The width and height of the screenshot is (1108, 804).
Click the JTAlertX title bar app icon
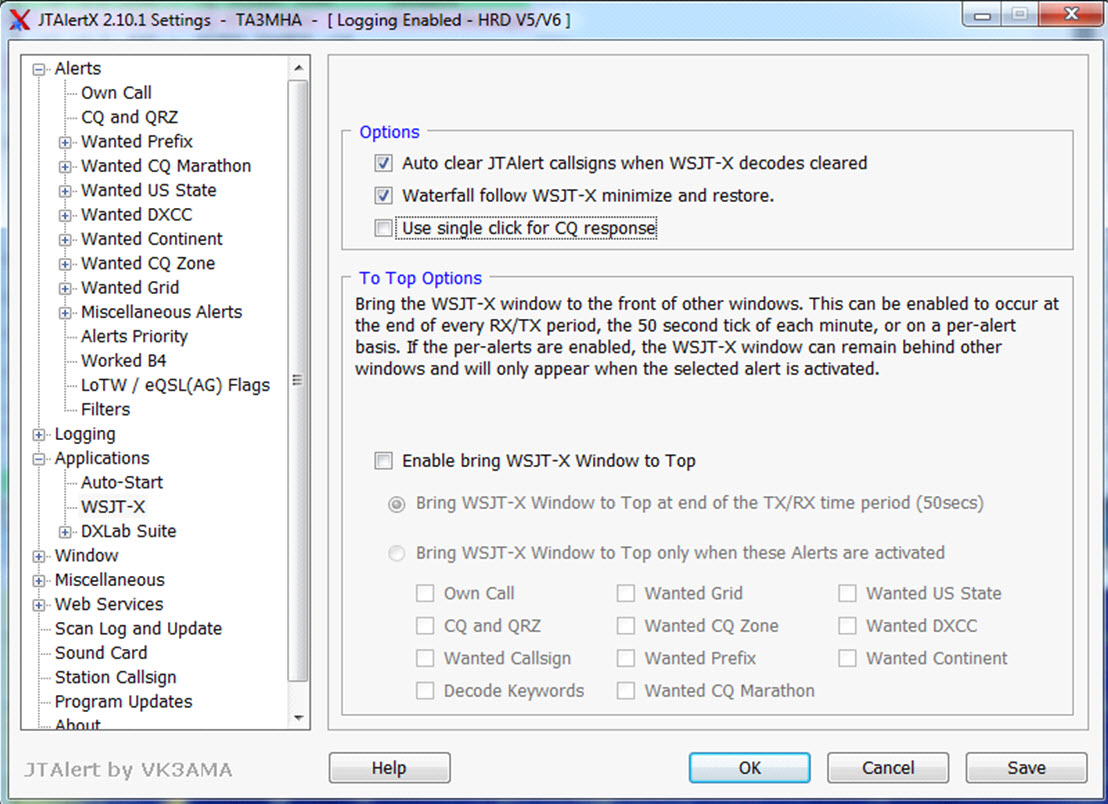pyautogui.click(x=20, y=20)
